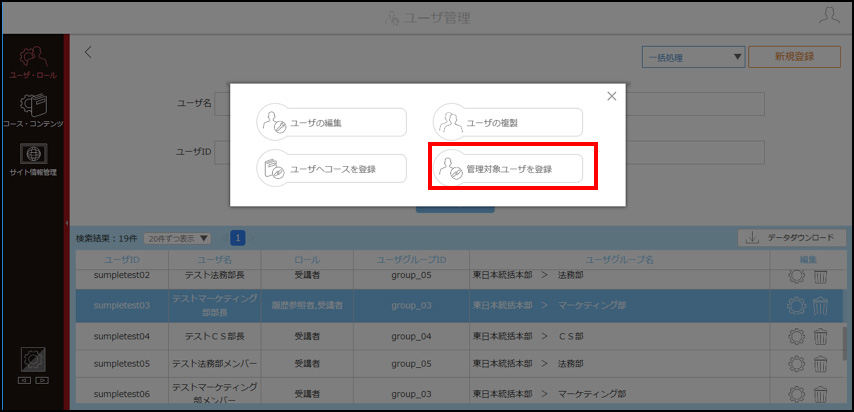Click the gear edit icon for sumpletest03
854x412 pixels.
point(797,306)
